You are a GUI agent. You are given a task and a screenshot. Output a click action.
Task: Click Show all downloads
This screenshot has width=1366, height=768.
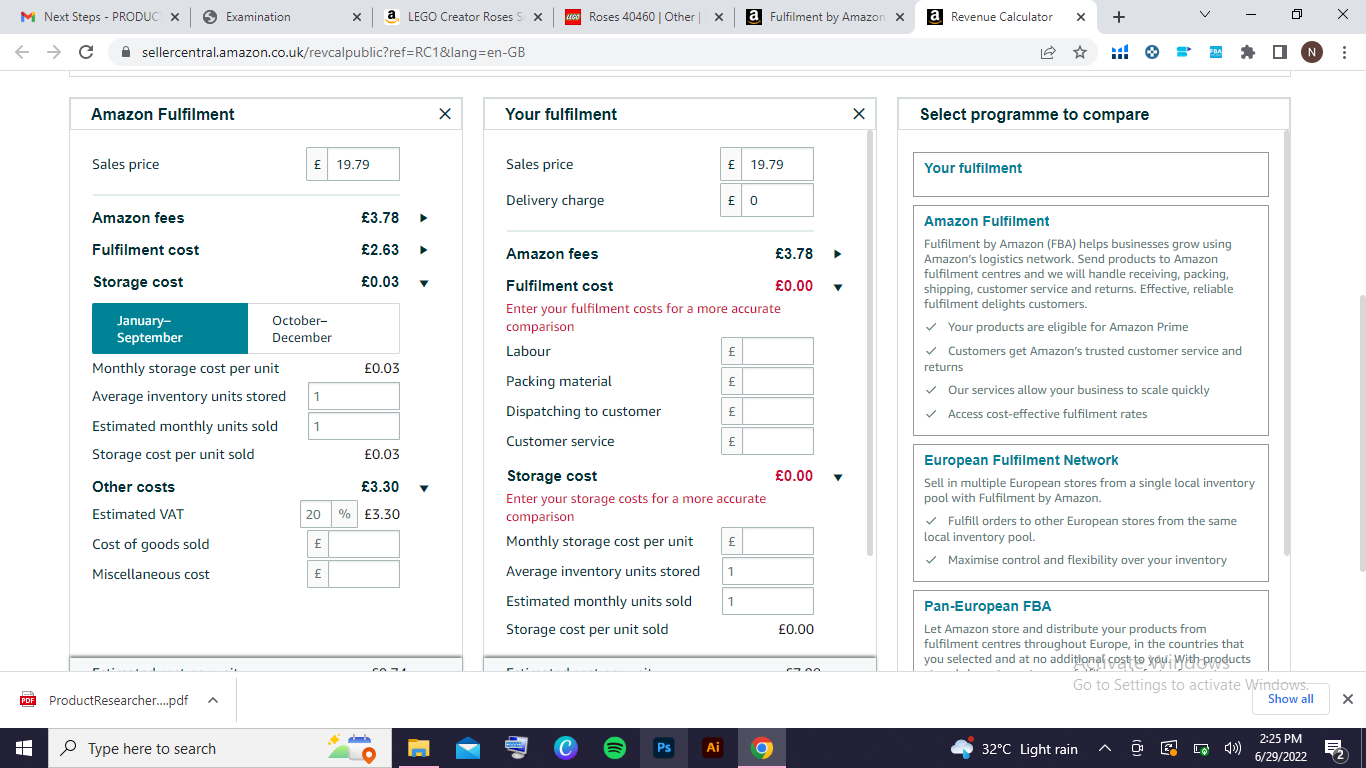coord(1291,699)
